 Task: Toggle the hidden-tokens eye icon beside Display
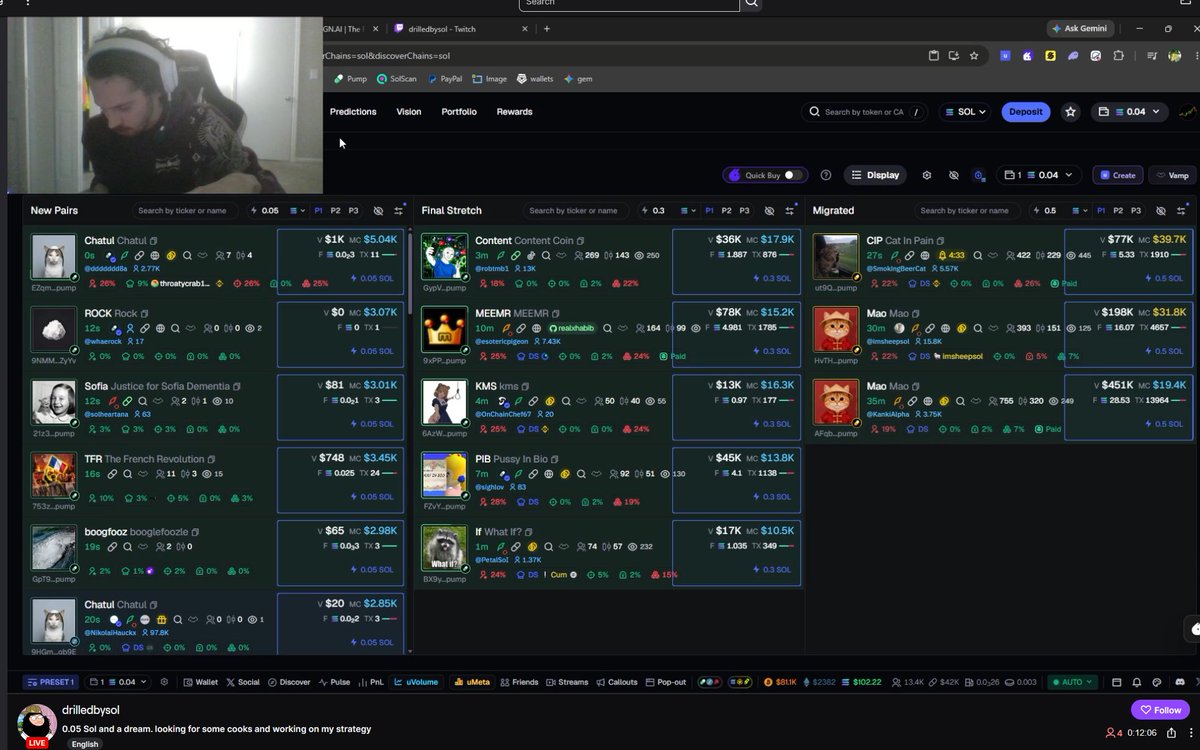[953, 175]
